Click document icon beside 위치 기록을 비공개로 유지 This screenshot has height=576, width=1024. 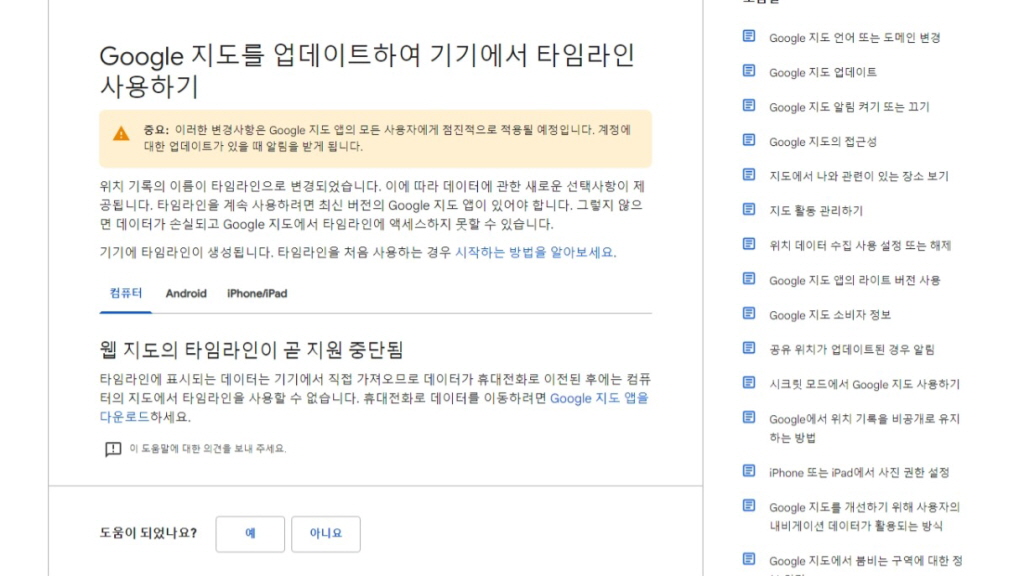pos(749,417)
